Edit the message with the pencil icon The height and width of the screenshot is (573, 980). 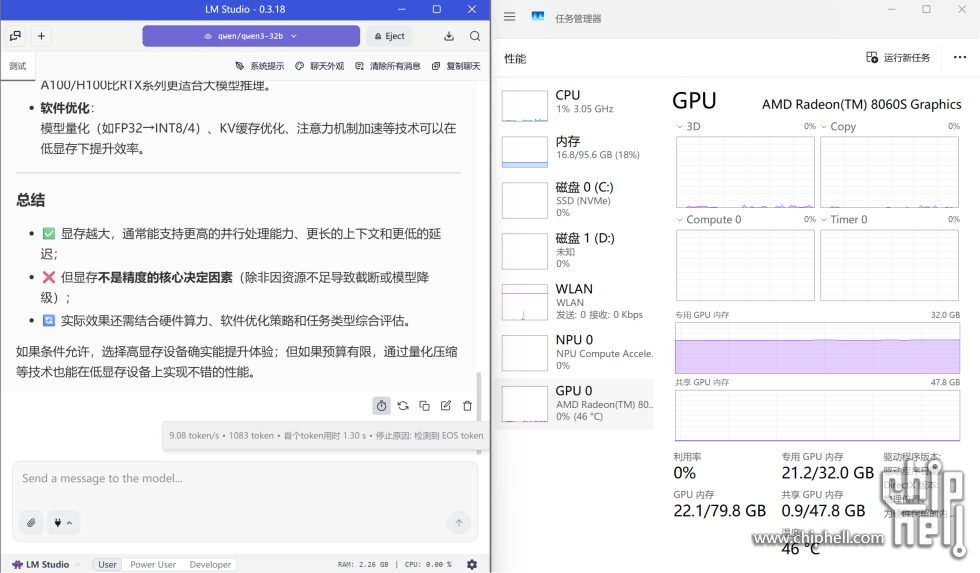[x=446, y=406]
